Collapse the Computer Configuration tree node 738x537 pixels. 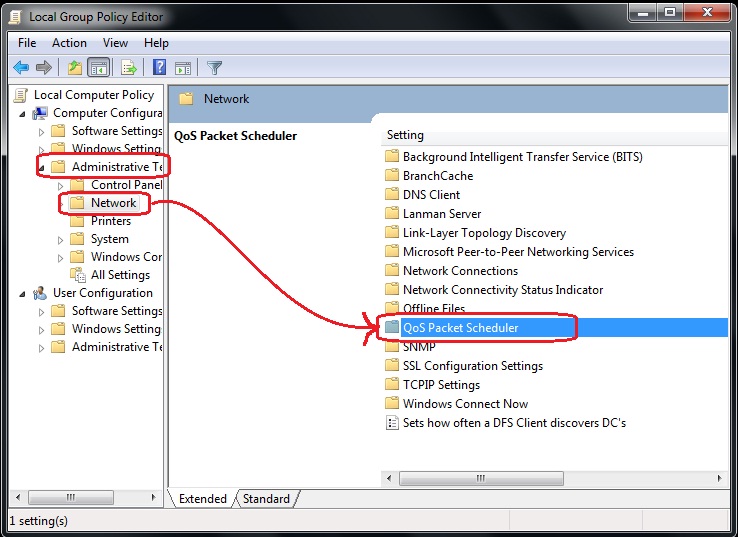point(22,114)
